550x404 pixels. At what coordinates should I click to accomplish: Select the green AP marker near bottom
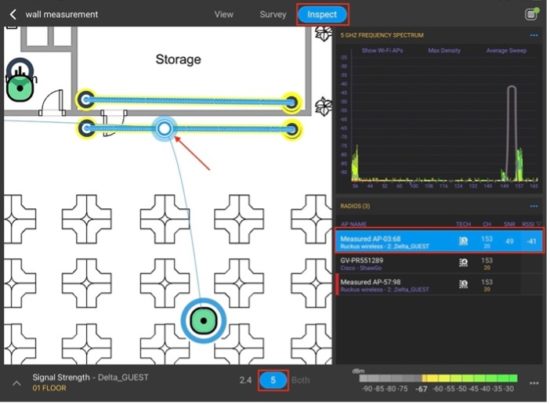point(203,321)
